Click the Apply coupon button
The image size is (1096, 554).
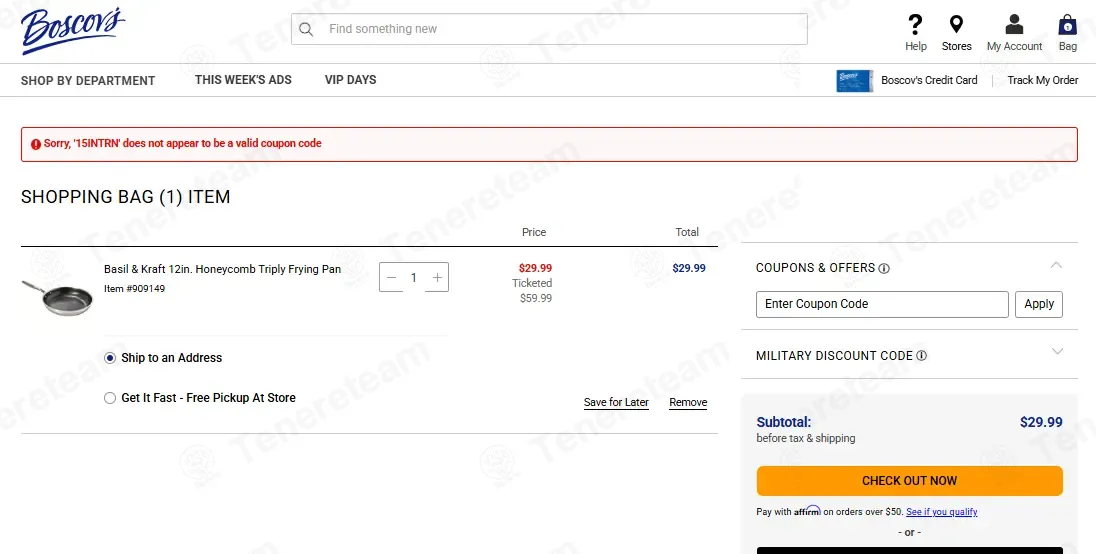tap(1039, 304)
